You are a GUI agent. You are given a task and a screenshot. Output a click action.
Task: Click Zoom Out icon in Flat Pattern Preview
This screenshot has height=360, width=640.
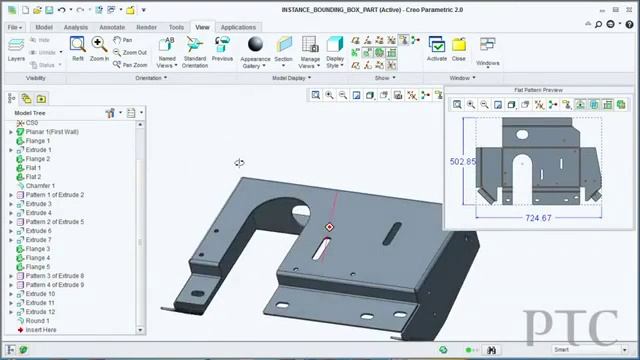pos(484,104)
